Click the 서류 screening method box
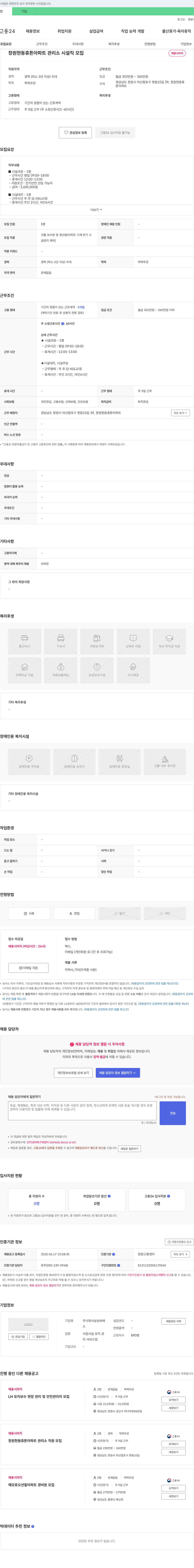 tap(29, 914)
